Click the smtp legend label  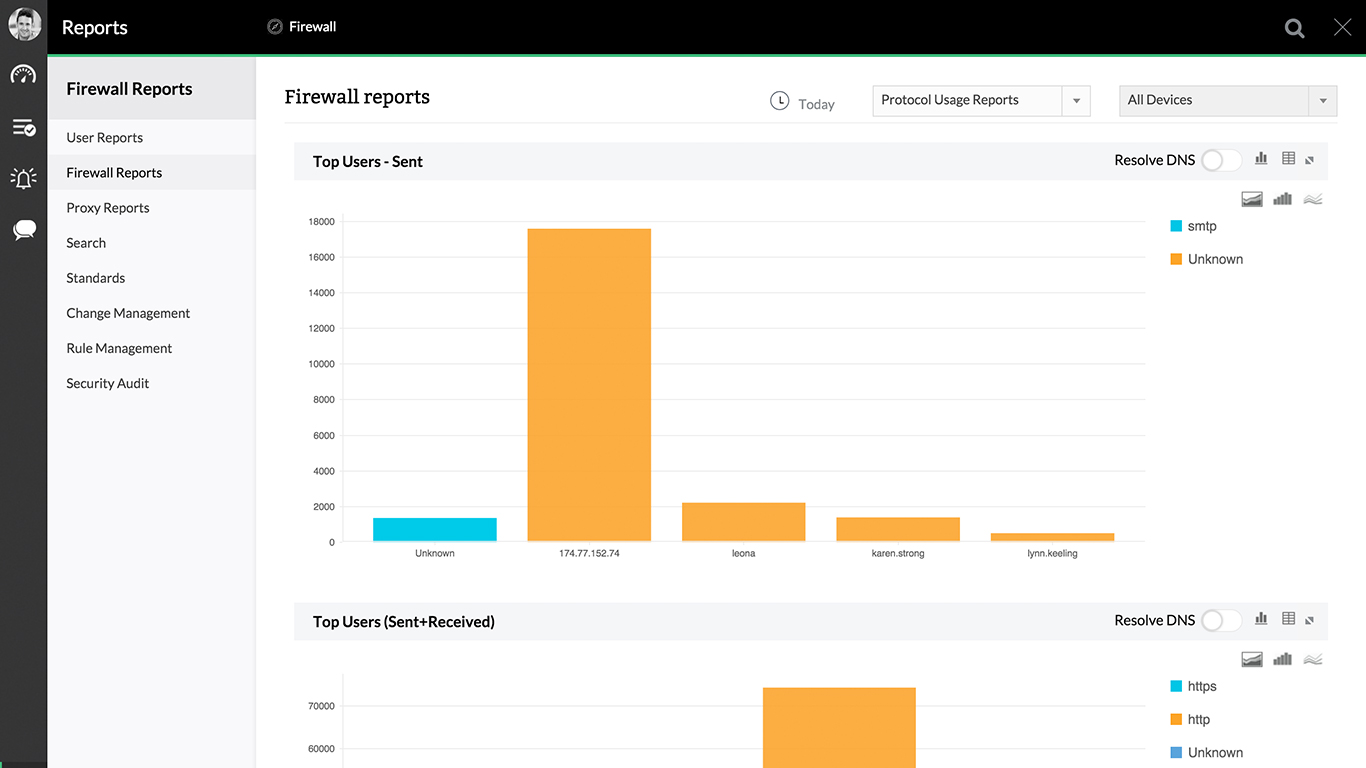(x=1202, y=226)
